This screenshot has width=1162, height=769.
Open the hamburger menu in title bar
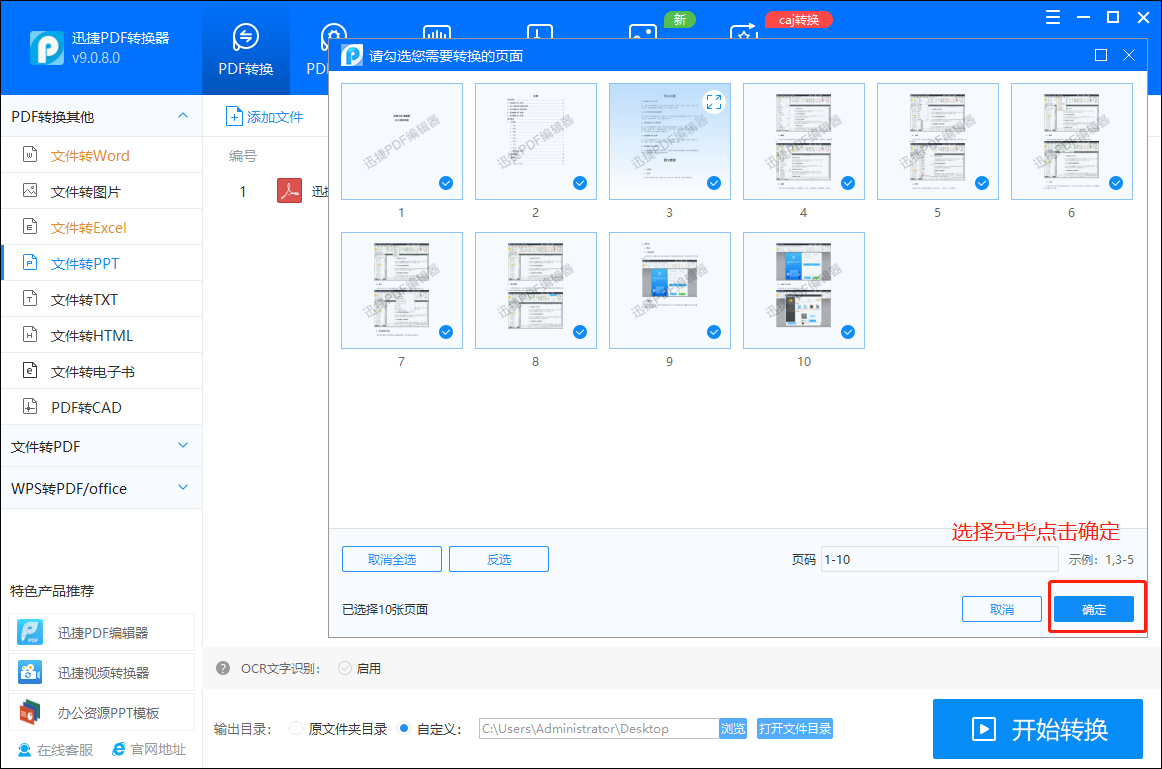click(1052, 18)
